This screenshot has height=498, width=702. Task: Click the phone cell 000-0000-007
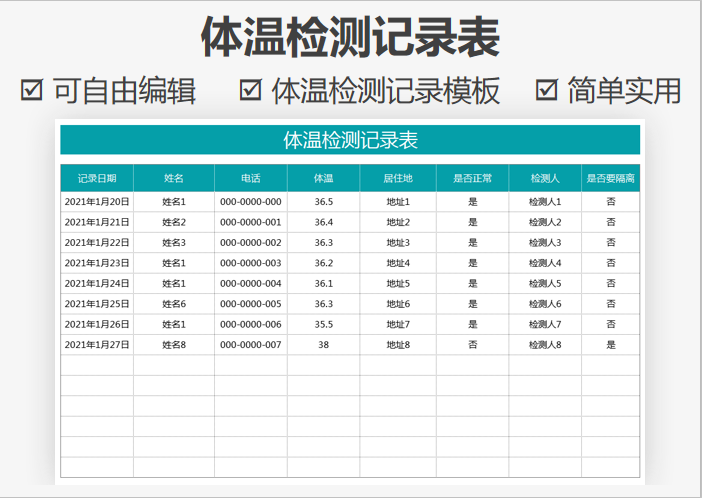[251, 345]
